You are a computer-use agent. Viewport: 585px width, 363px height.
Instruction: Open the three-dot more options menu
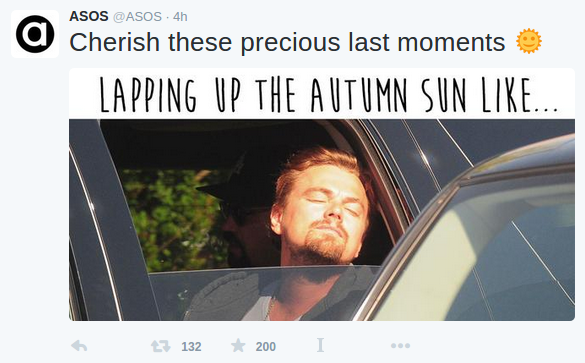coord(400,346)
